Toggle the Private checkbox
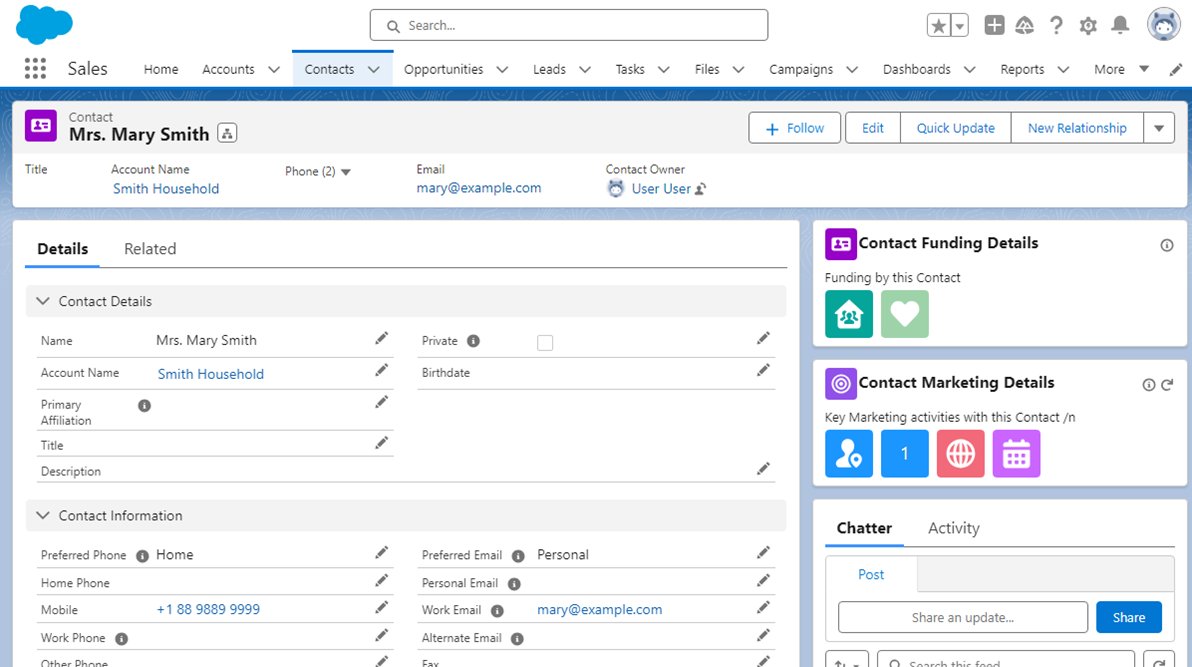This screenshot has height=667, width=1192. point(545,343)
